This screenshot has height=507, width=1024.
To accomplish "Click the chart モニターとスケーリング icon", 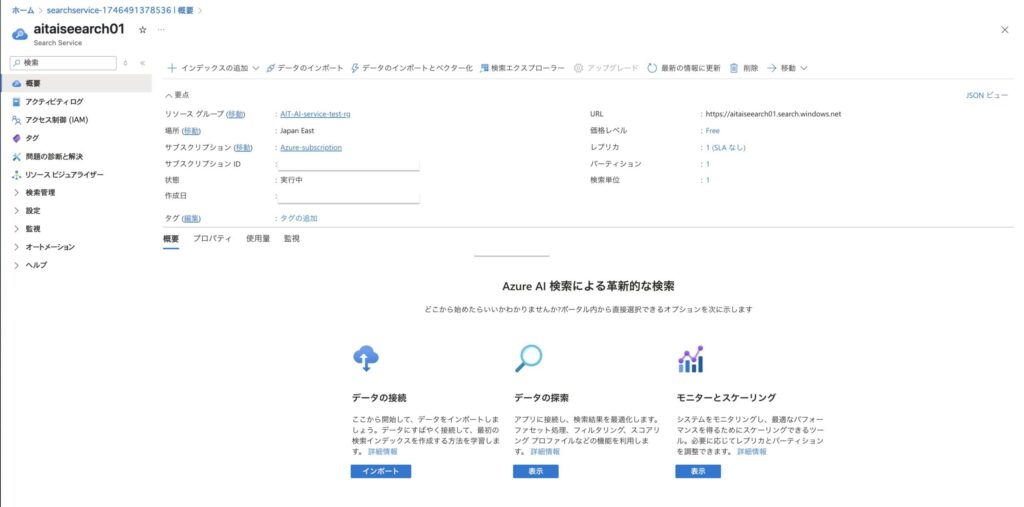I will pos(690,359).
